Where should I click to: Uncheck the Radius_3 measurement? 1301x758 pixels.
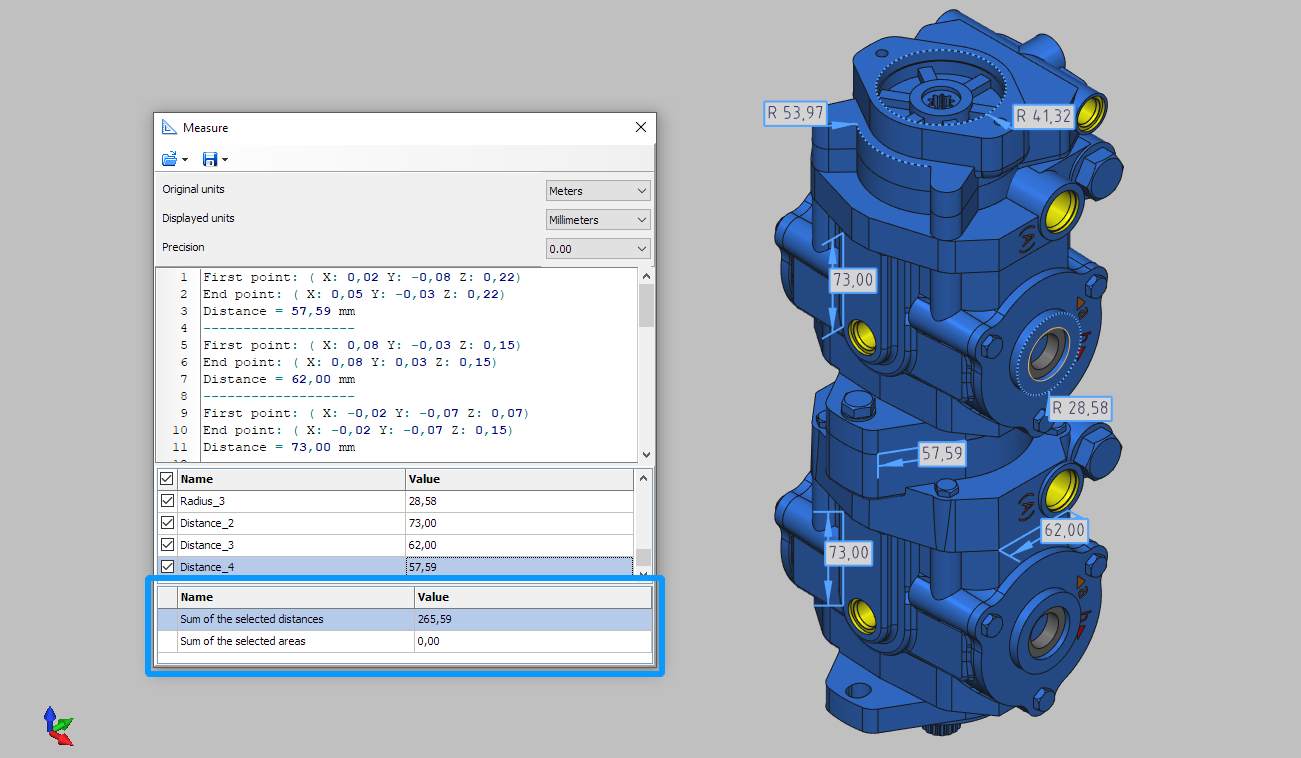[x=166, y=500]
